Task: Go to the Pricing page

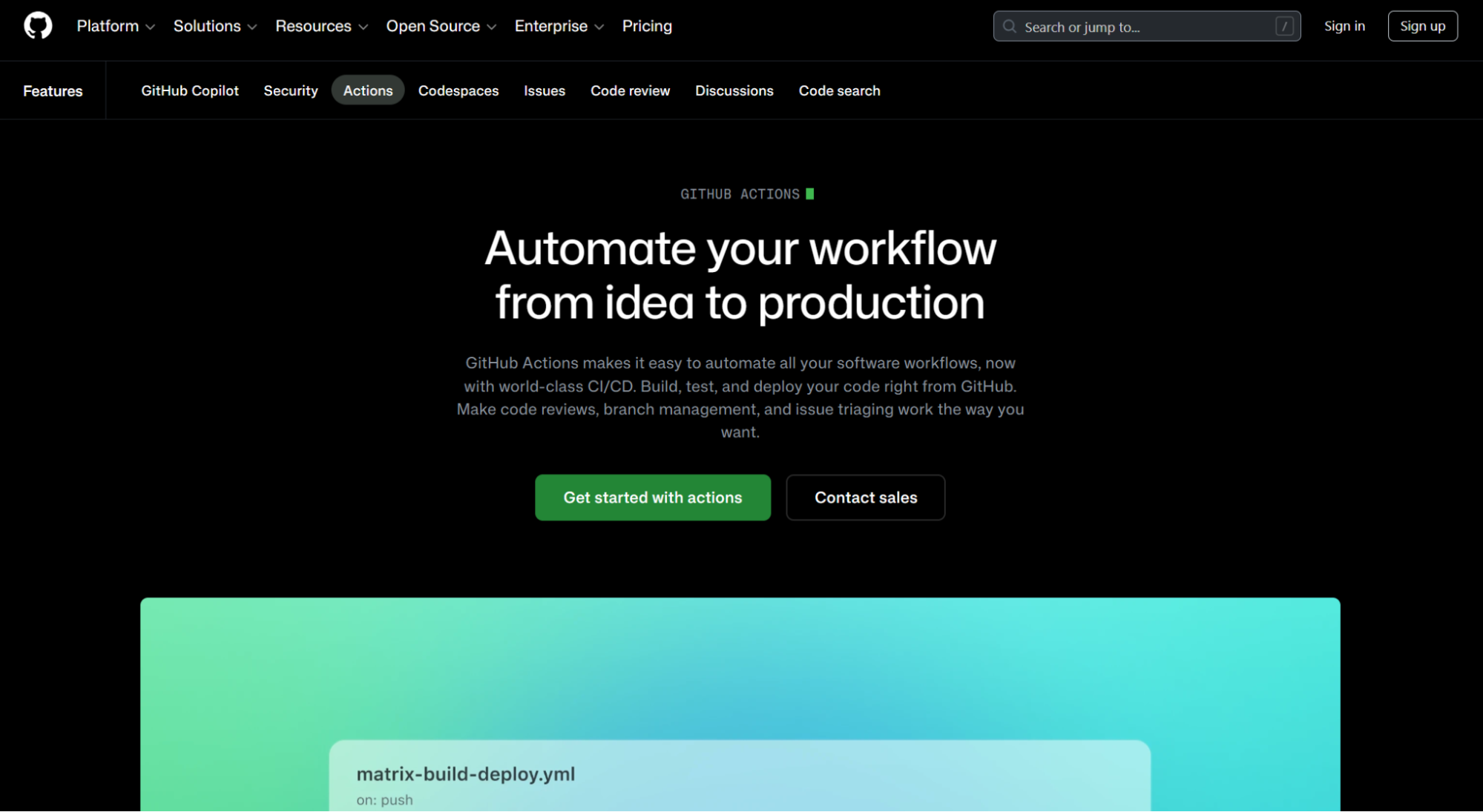Action: click(x=647, y=26)
